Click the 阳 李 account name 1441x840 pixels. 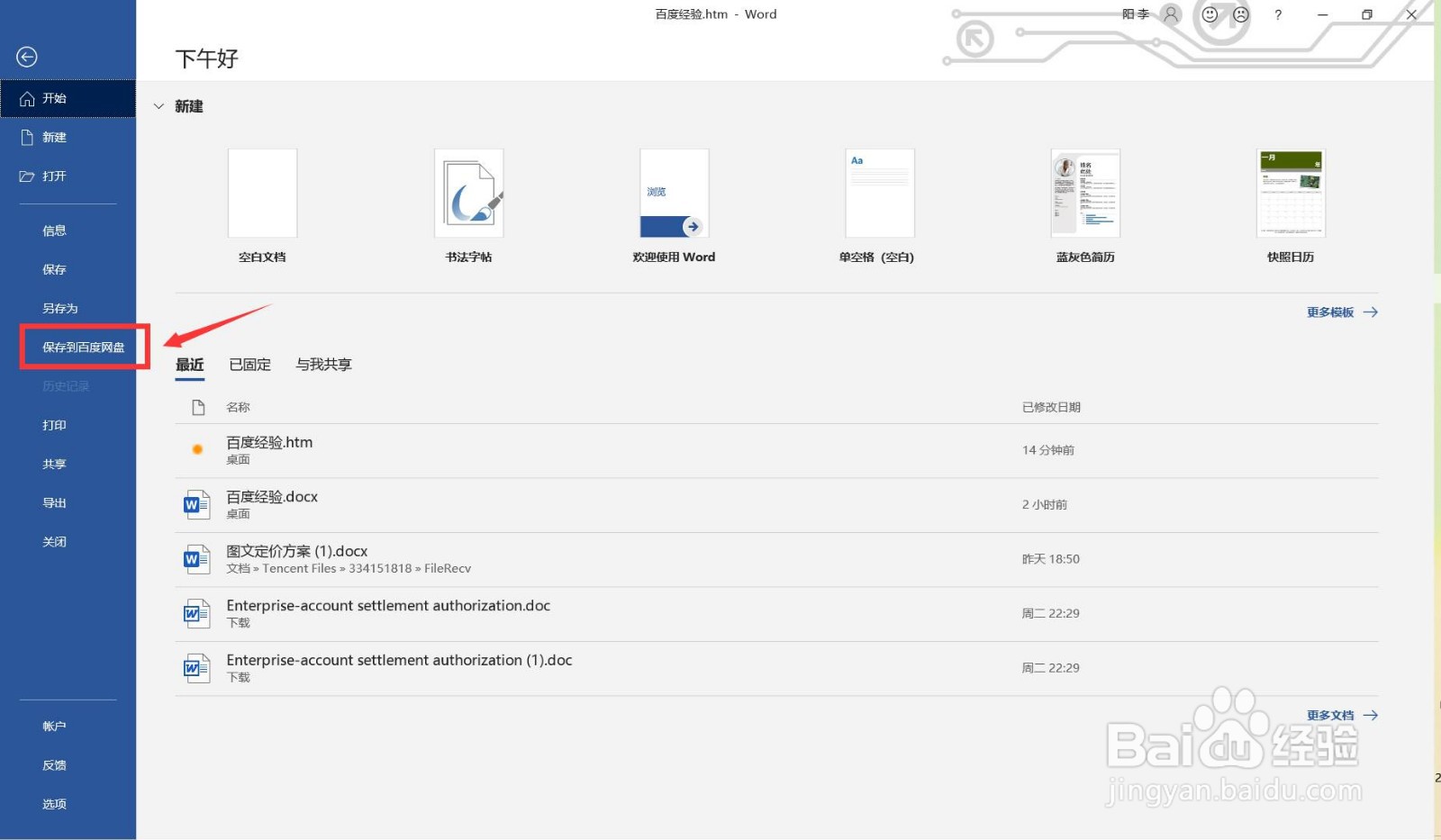tap(1136, 14)
